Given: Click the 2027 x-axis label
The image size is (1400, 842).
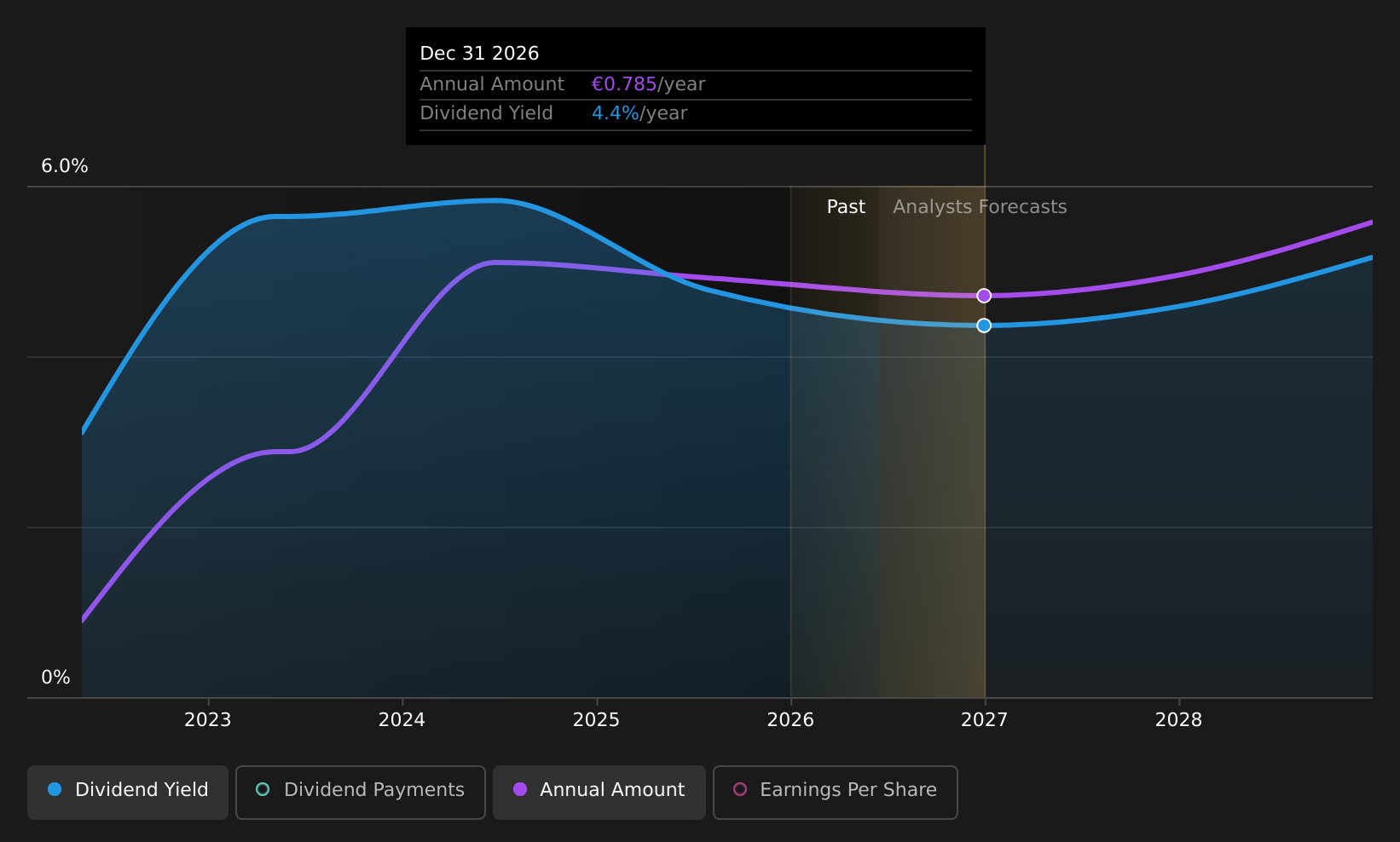Looking at the screenshot, I should point(984,720).
